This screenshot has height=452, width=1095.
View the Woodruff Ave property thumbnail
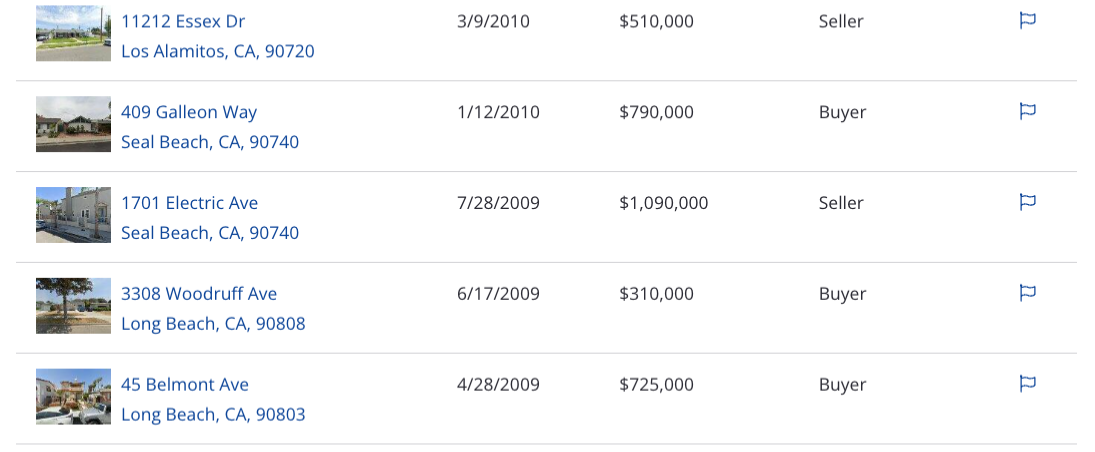pyautogui.click(x=73, y=305)
